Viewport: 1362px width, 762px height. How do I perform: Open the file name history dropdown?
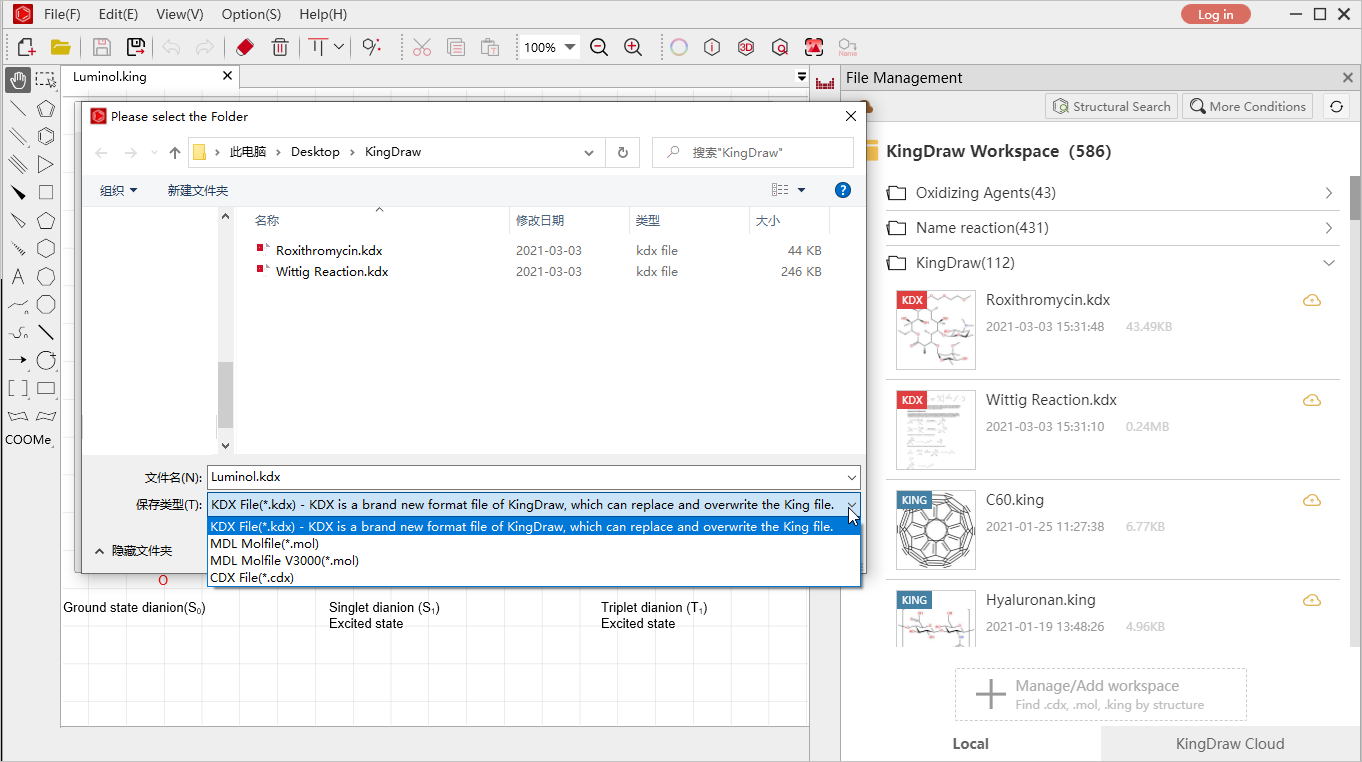coord(851,477)
